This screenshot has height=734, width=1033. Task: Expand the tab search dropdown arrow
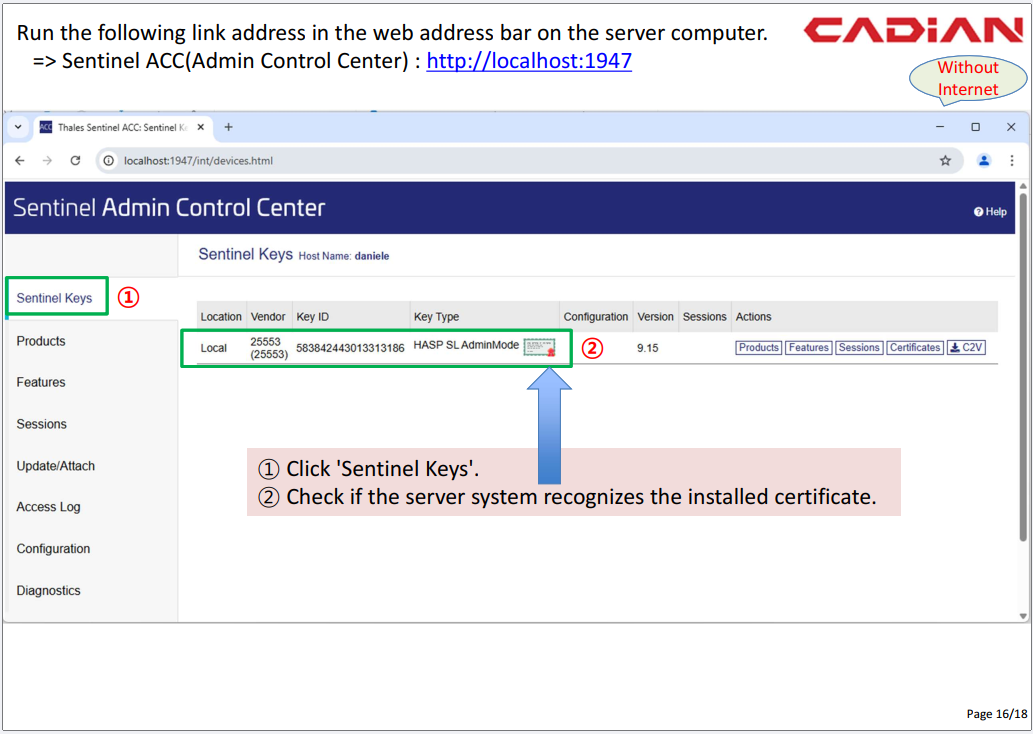18,127
